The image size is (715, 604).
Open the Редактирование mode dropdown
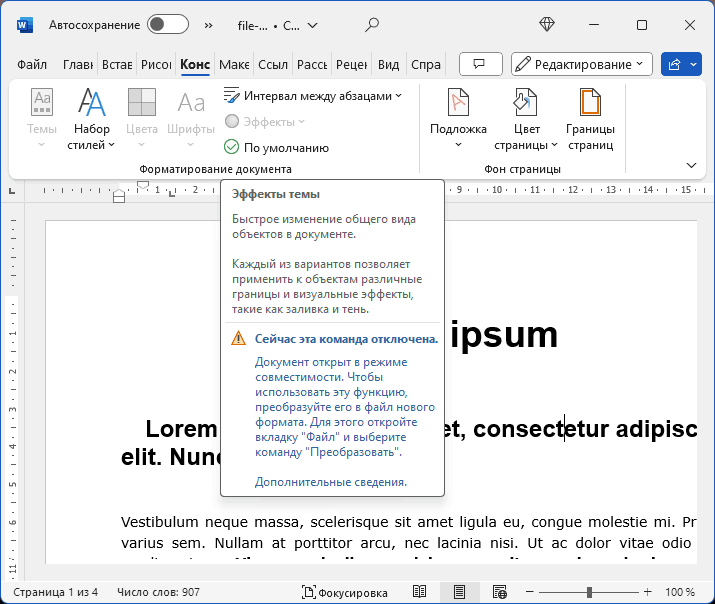coord(582,64)
